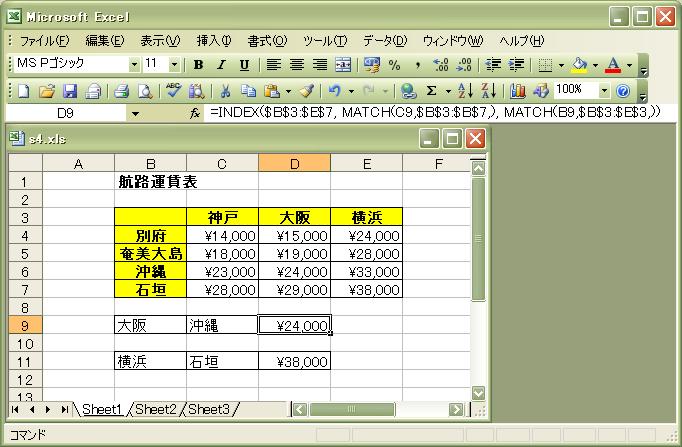682x447 pixels.
Task: Insert AutoSum formula
Action: pyautogui.click(x=431, y=91)
